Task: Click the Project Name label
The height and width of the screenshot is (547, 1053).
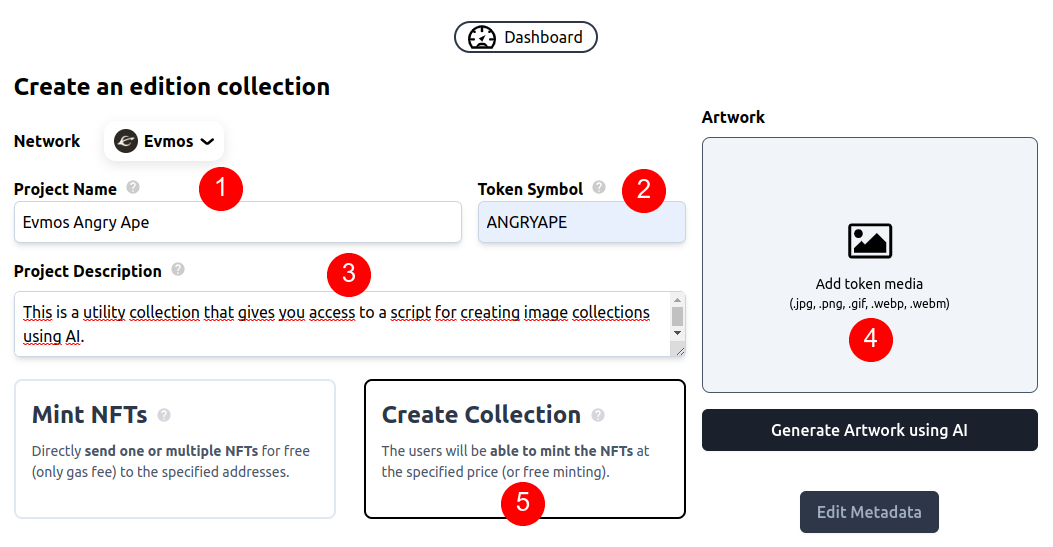Action: coord(65,190)
